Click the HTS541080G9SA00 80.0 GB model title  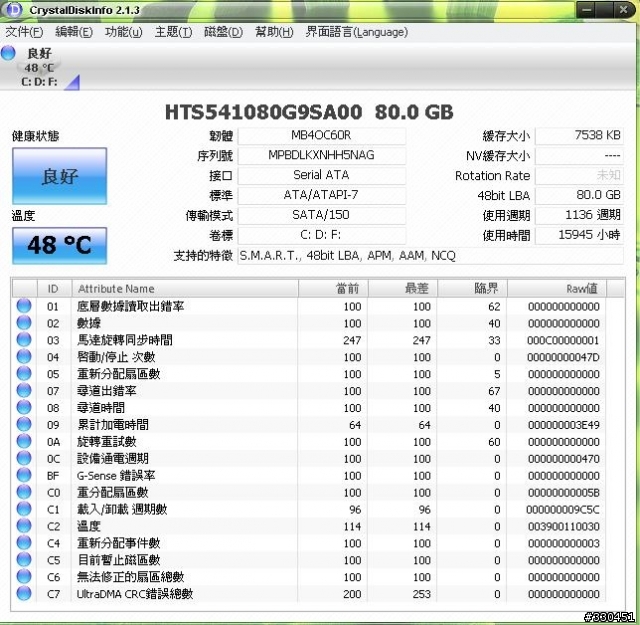309,112
